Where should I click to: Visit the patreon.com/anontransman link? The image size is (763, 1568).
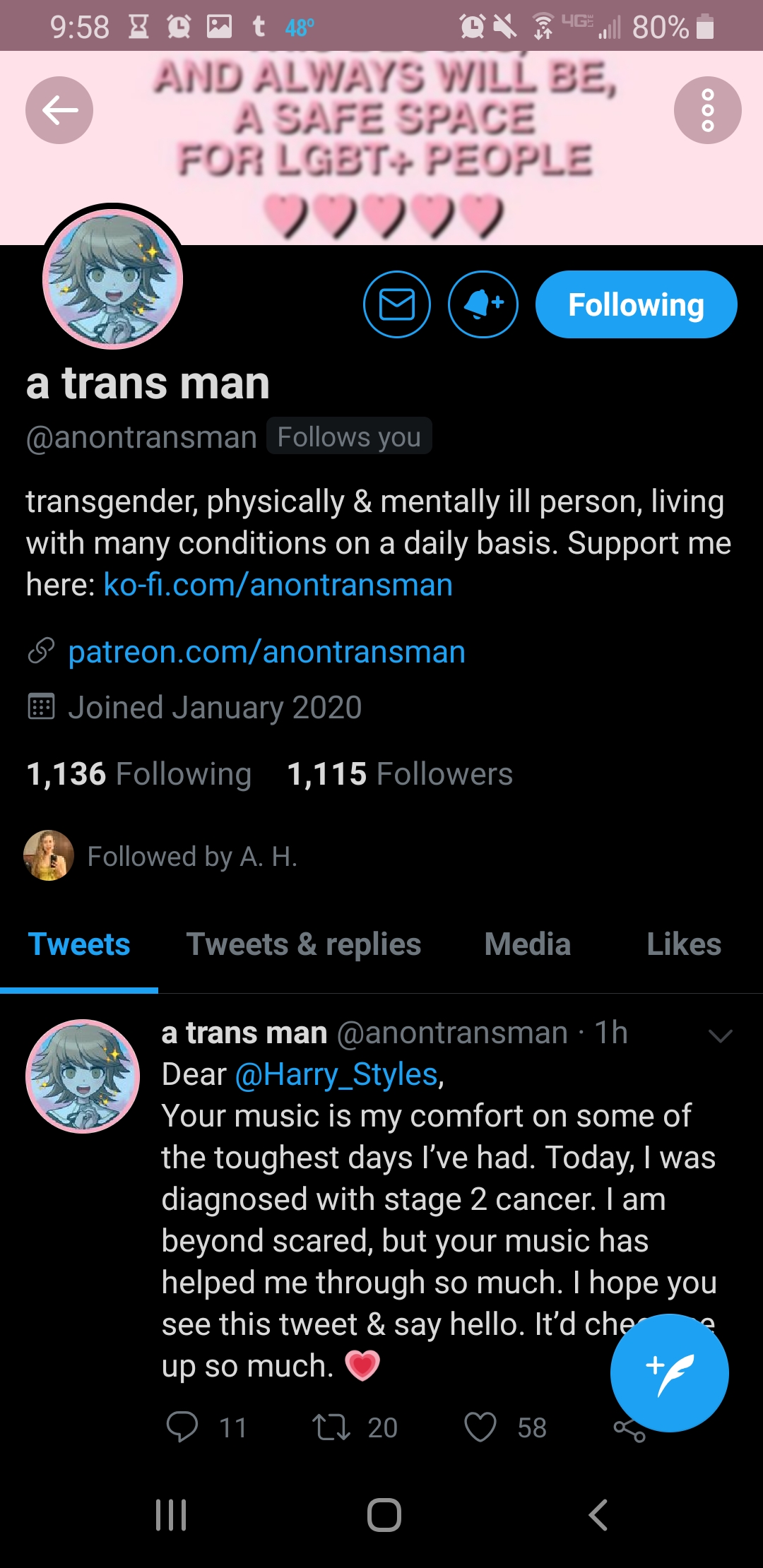coord(266,651)
